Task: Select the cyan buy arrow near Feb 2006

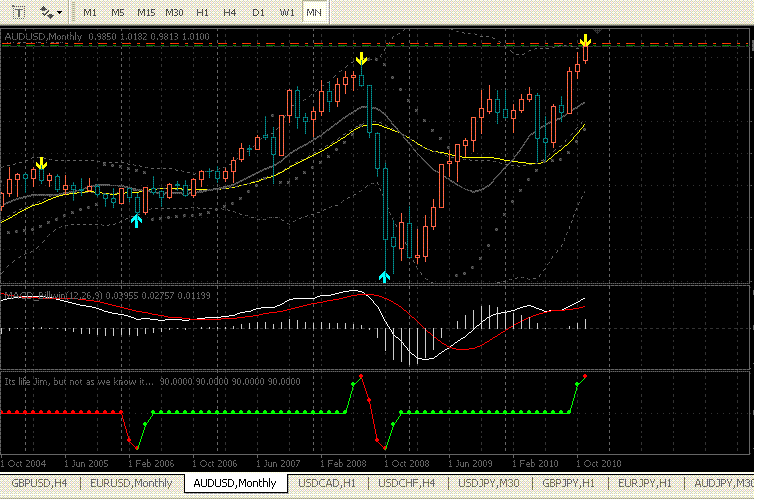Action: click(136, 221)
